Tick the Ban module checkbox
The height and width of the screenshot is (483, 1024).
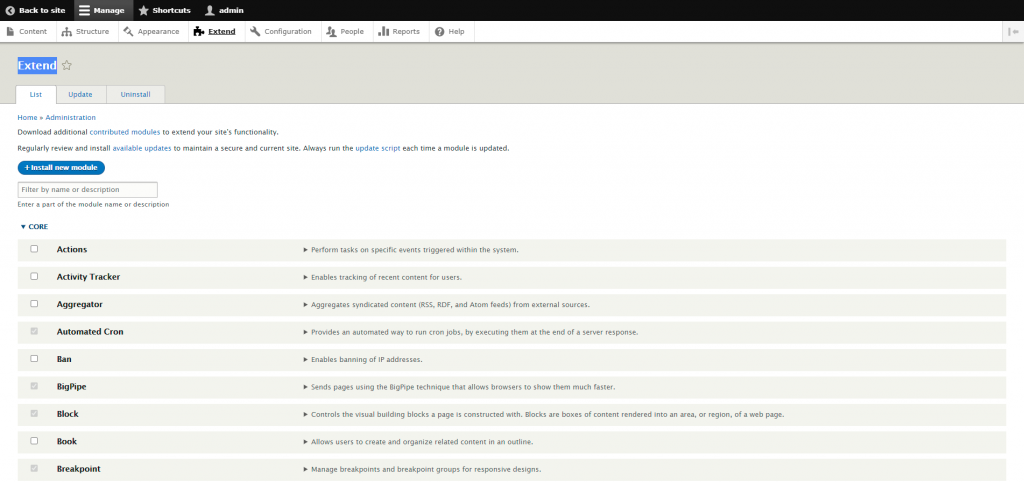pyautogui.click(x=34, y=358)
